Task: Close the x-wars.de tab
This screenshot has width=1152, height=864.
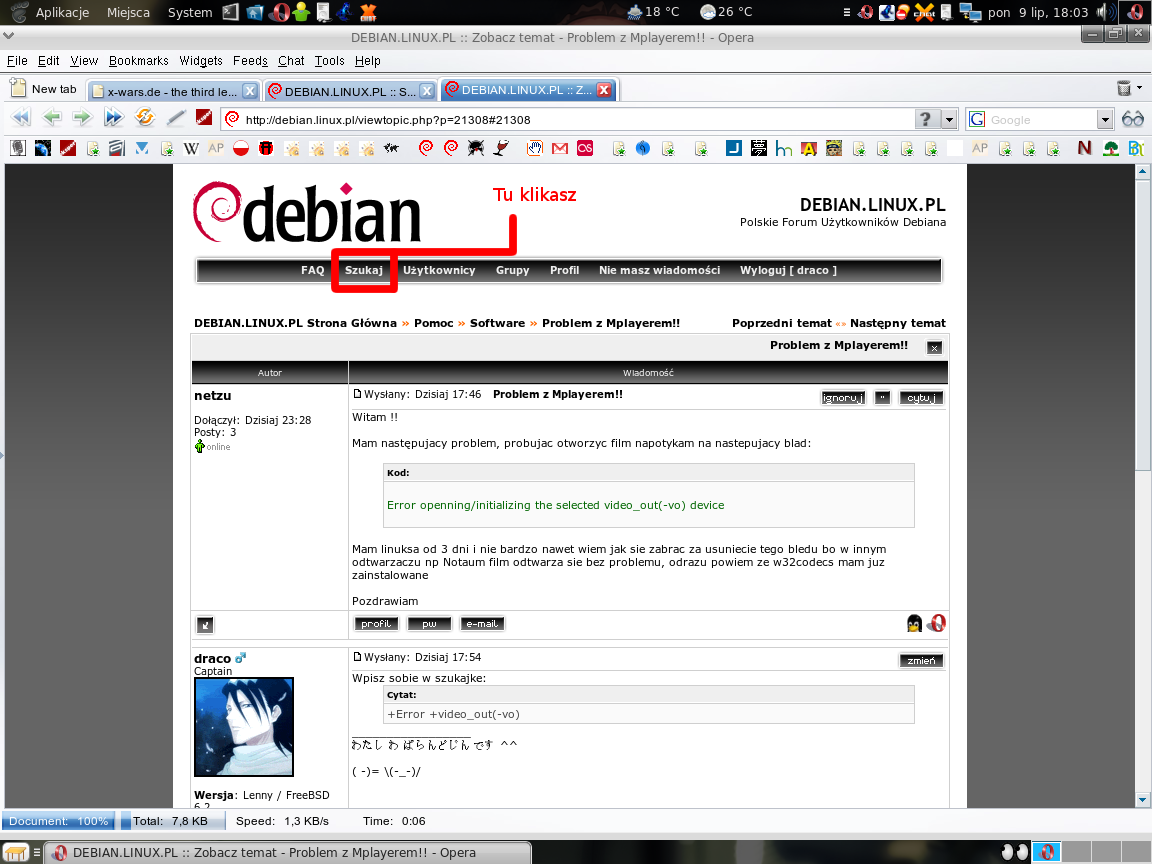Action: tap(250, 91)
